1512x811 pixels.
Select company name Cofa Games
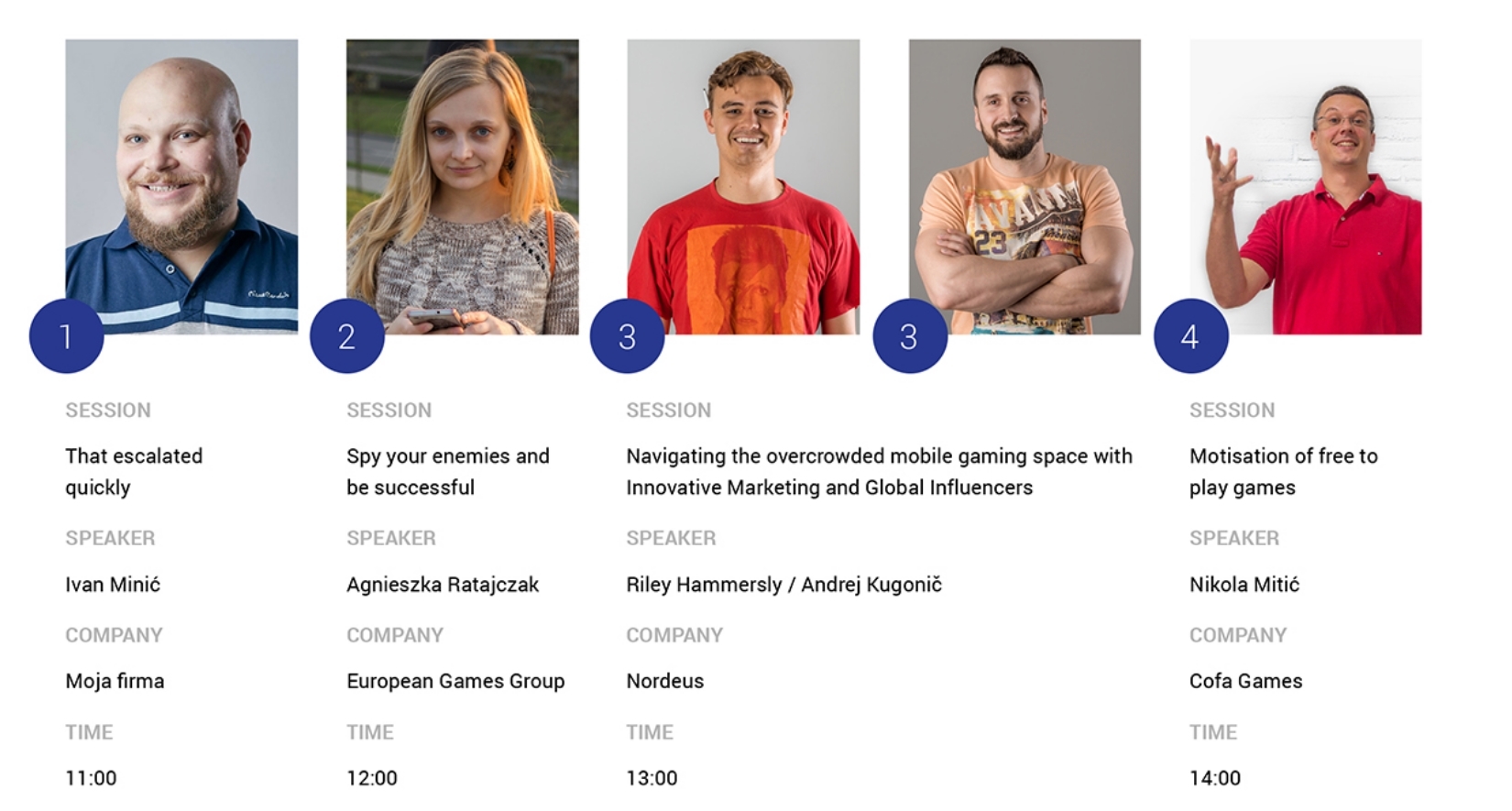pyautogui.click(x=1246, y=681)
